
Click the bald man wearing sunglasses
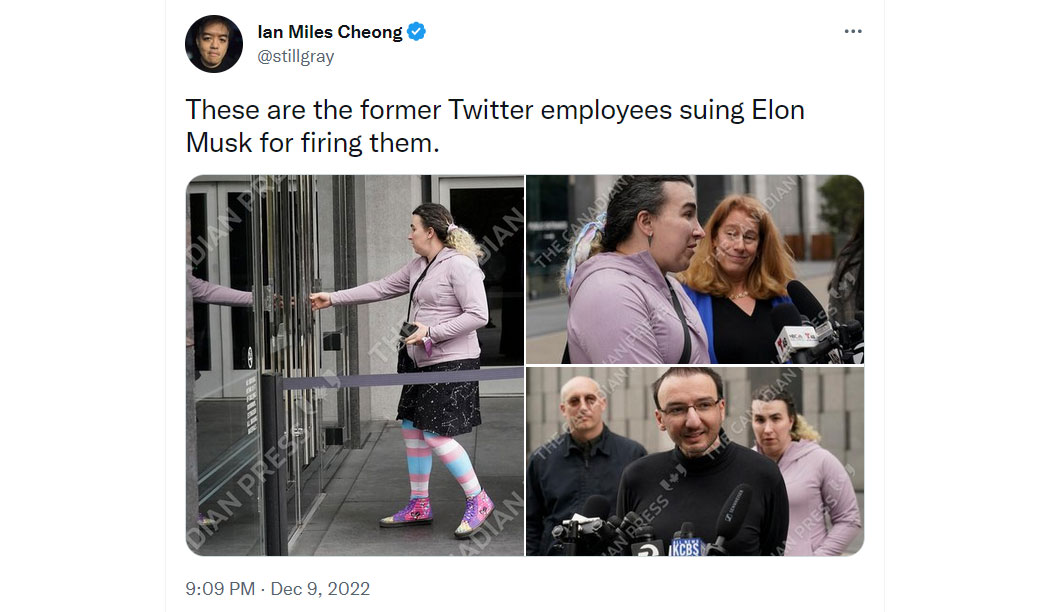[x=578, y=462]
